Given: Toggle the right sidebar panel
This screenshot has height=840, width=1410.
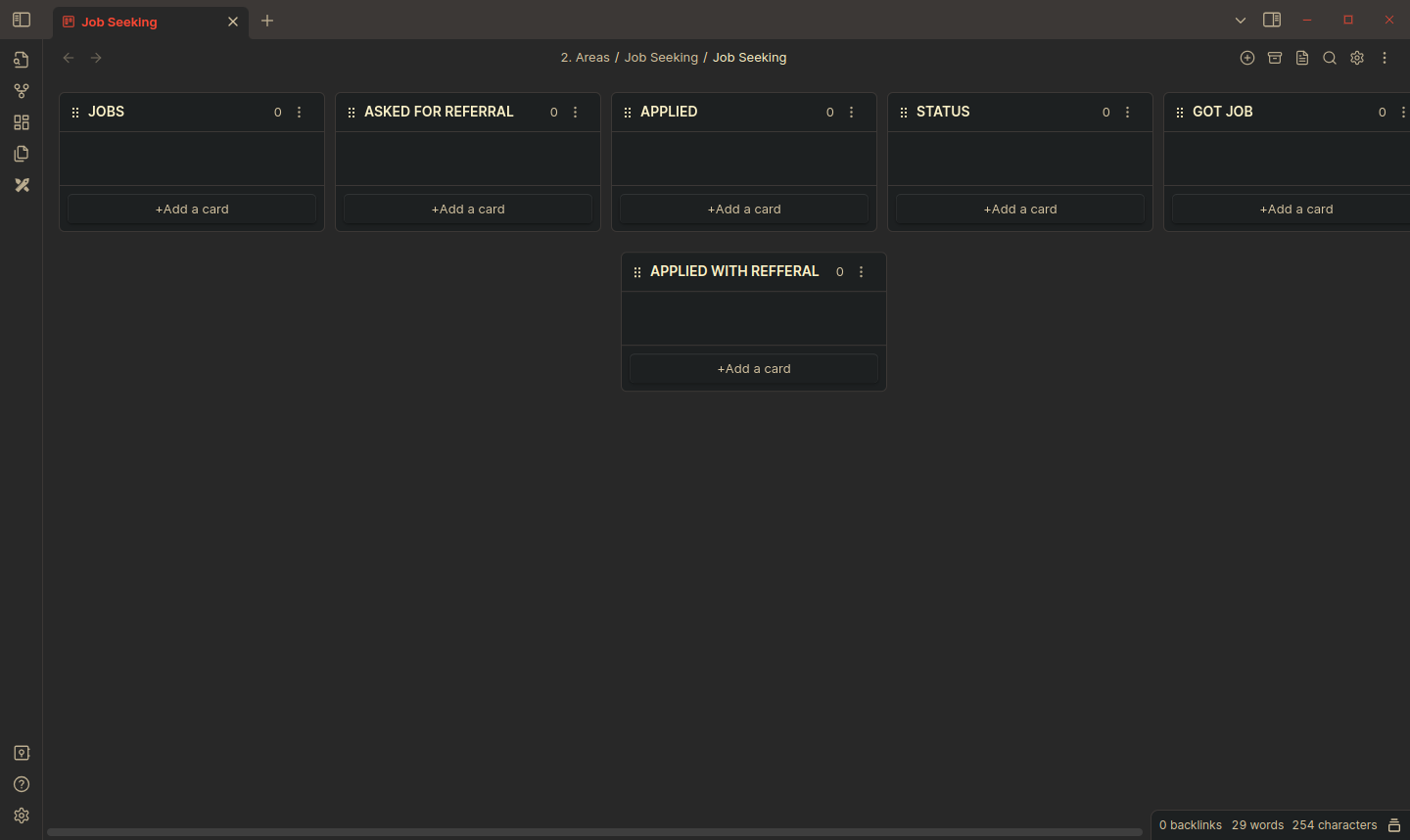Looking at the screenshot, I should point(1272,20).
